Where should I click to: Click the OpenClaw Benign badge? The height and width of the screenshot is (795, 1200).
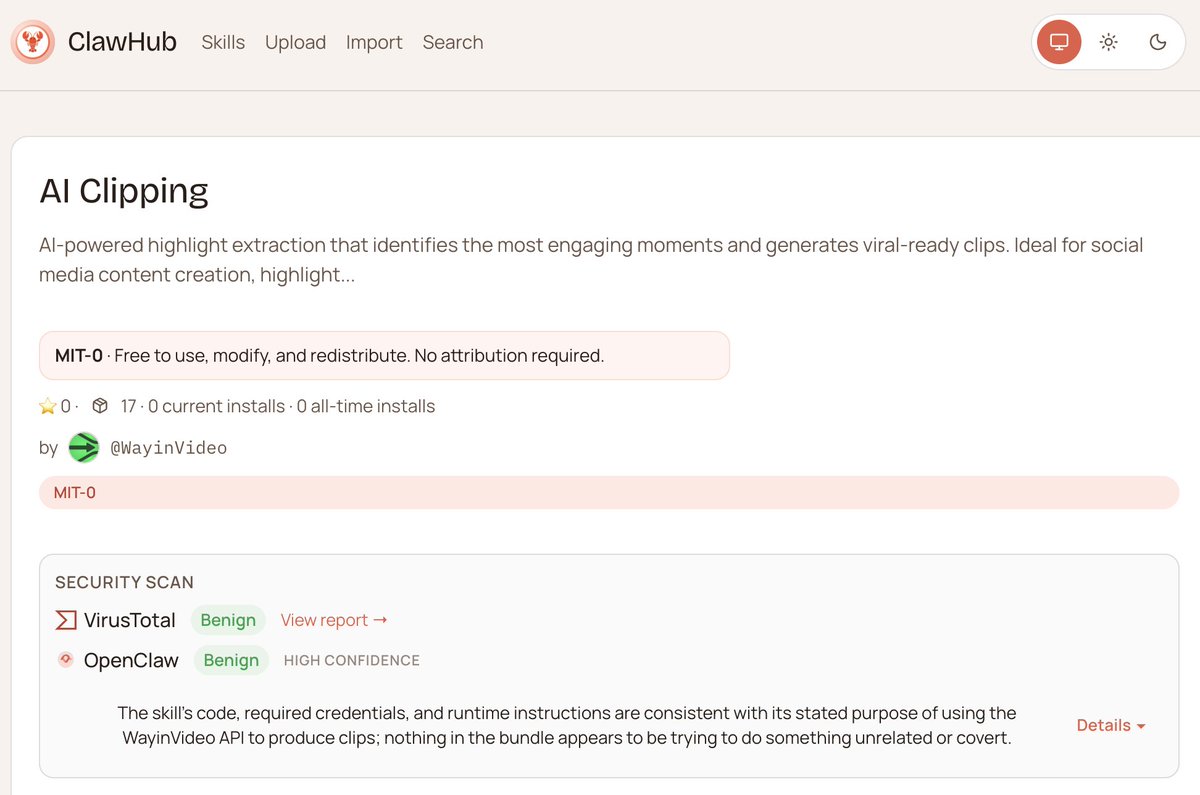(231, 660)
